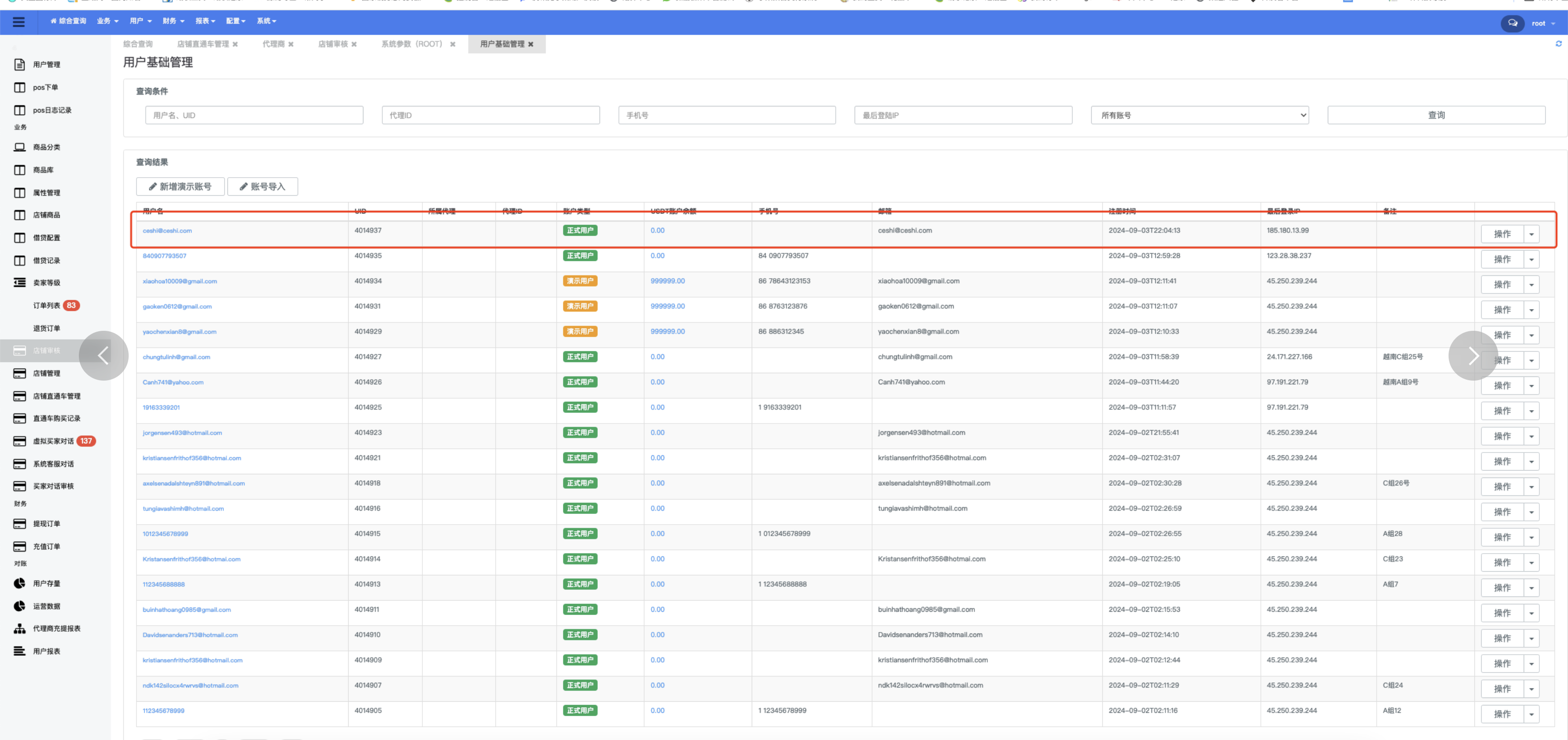Open 运营数据 pie chart icon
The height and width of the screenshot is (740, 1568).
(19, 606)
